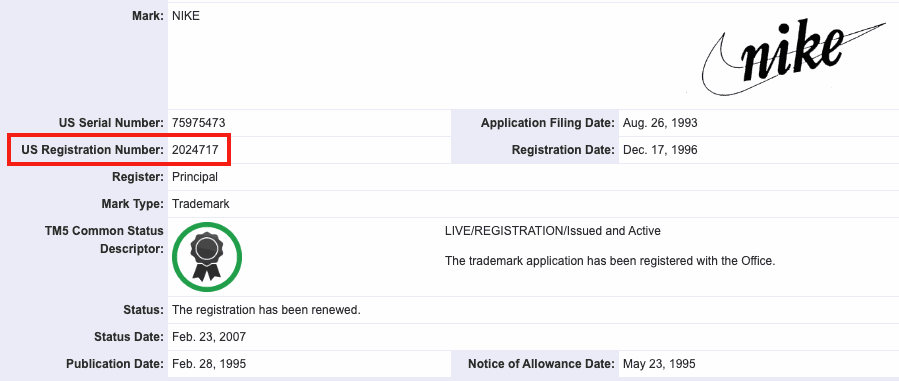Select status date Feb. 23, 2007
The image size is (899, 381).
click(x=209, y=337)
